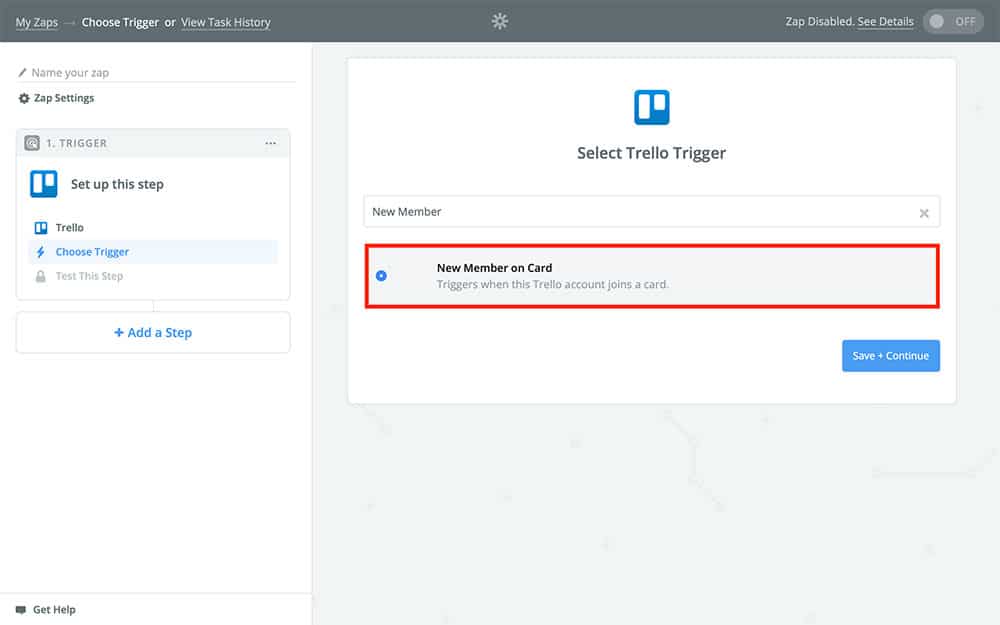Click the Add a Step button

pos(153,333)
